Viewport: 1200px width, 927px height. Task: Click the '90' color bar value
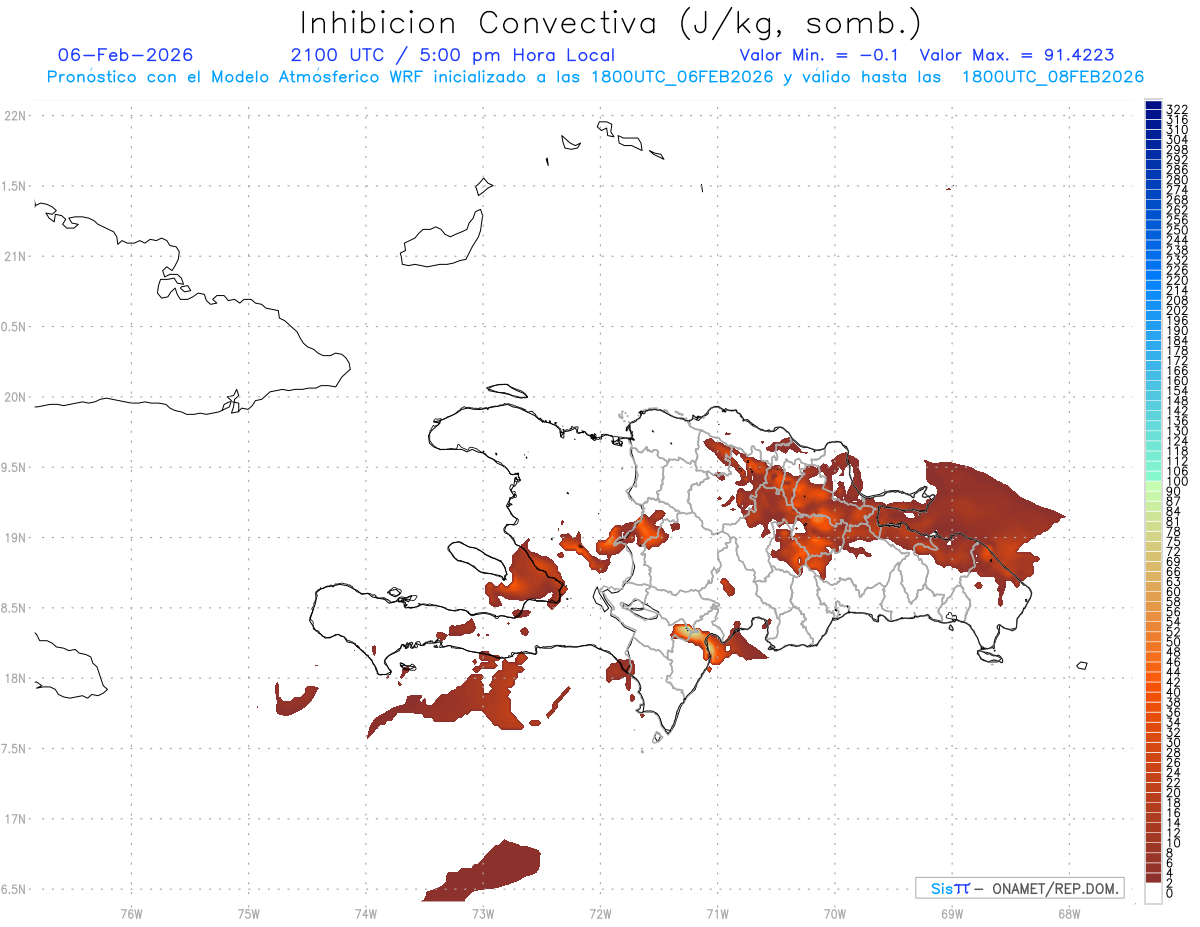1173,491
